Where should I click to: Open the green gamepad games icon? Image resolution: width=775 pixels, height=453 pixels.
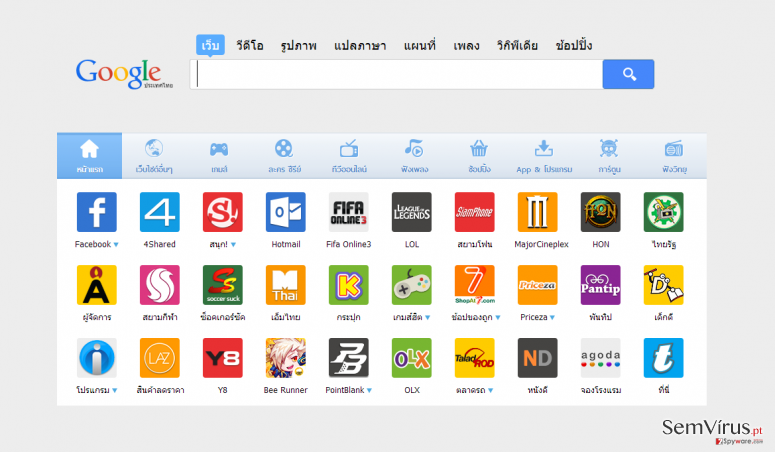(412, 285)
